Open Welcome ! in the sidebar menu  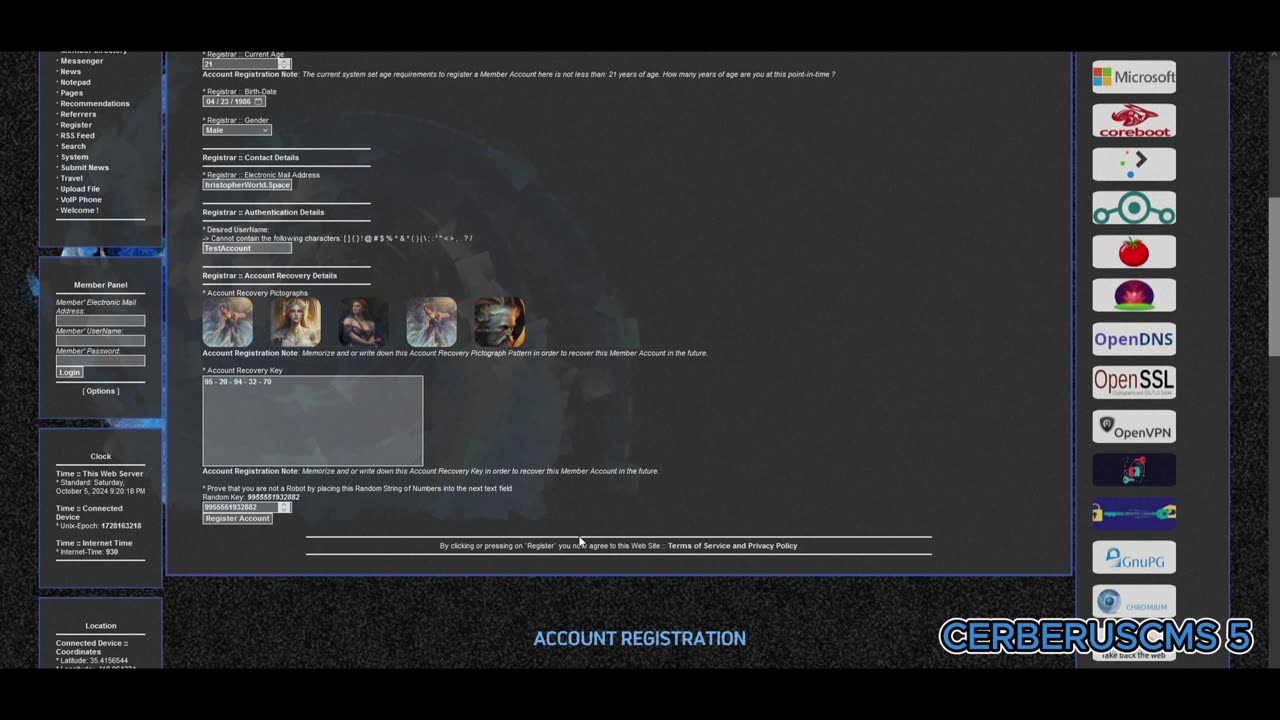point(79,210)
